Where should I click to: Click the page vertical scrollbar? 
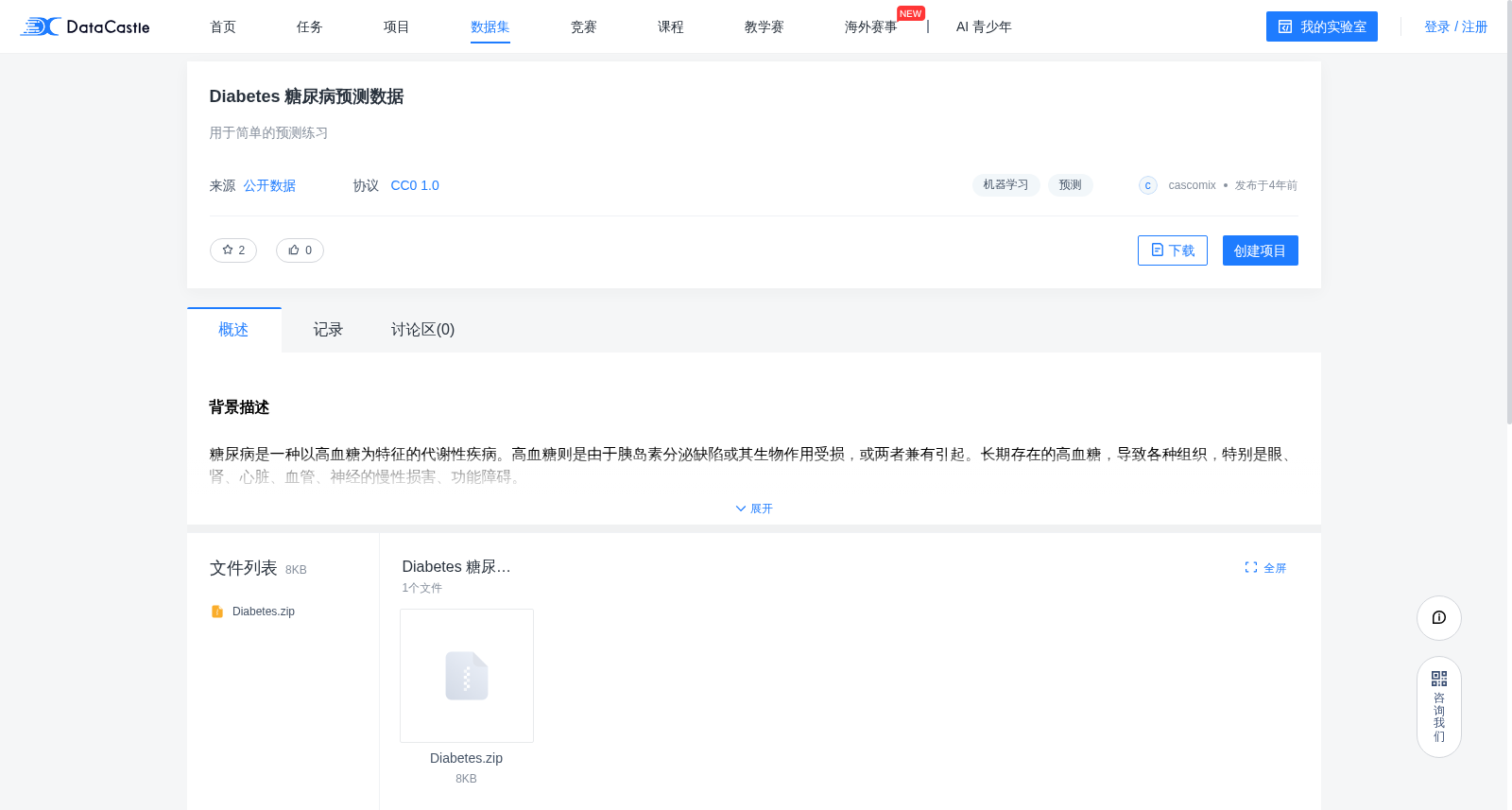[x=1508, y=213]
